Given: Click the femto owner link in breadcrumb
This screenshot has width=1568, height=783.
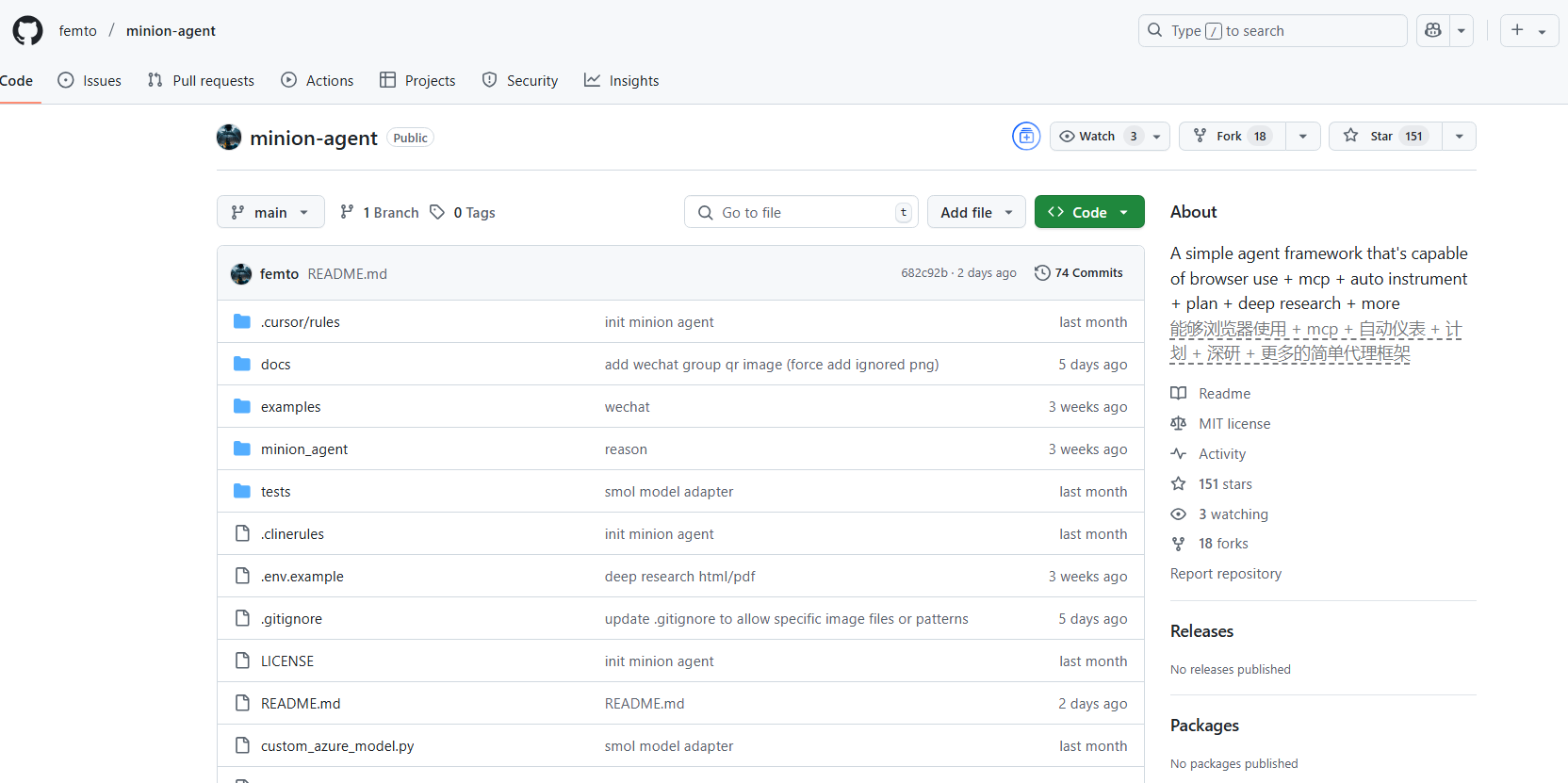Looking at the screenshot, I should pyautogui.click(x=77, y=30).
